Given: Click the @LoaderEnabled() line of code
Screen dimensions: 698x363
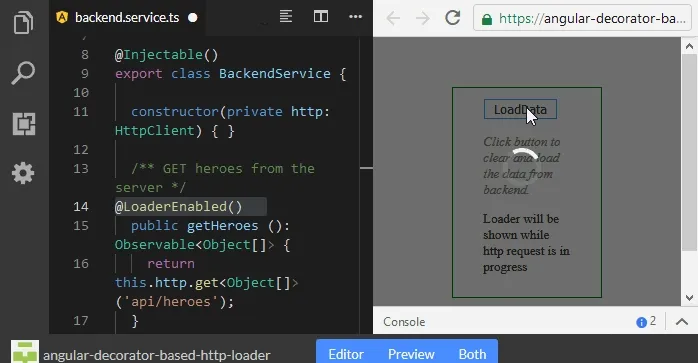Looking at the screenshot, I should [179, 207].
